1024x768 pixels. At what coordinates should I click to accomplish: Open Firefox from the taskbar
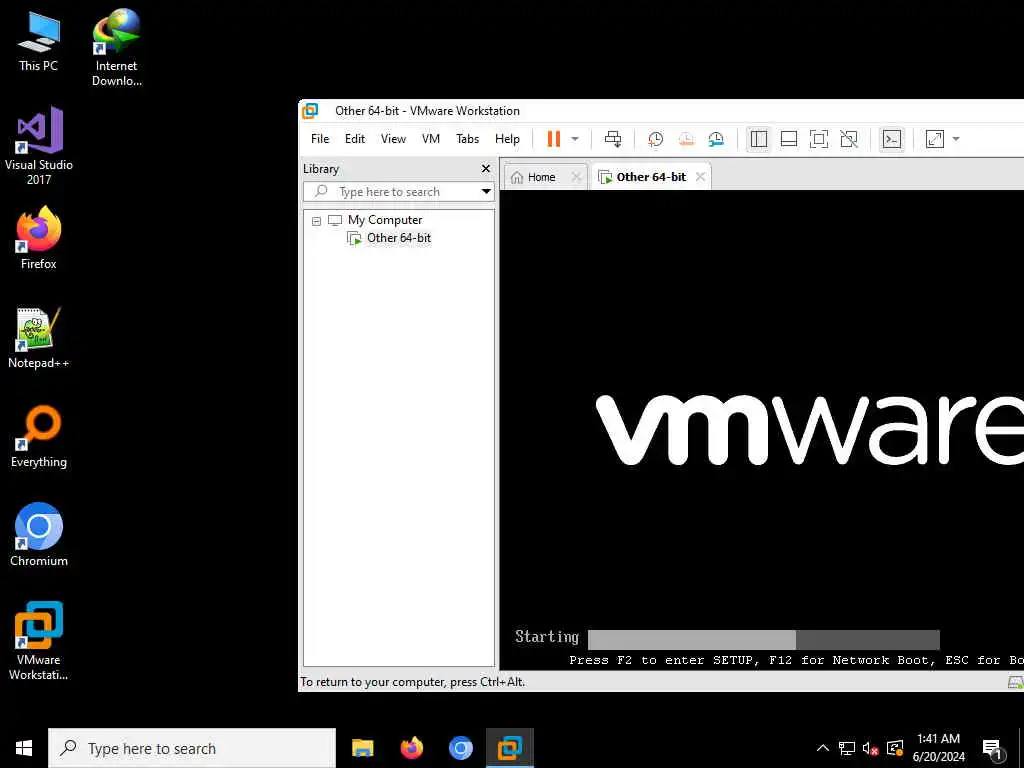[x=411, y=748]
